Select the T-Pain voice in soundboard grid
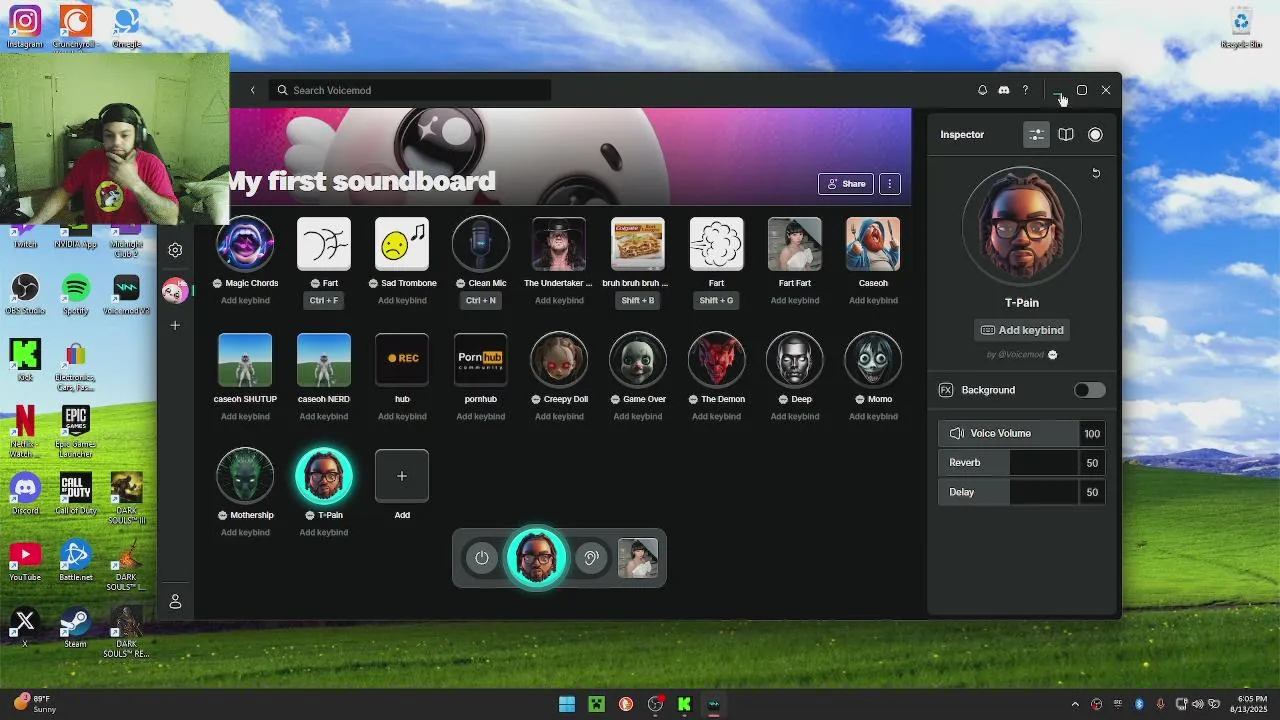1280x720 pixels. coord(324,476)
